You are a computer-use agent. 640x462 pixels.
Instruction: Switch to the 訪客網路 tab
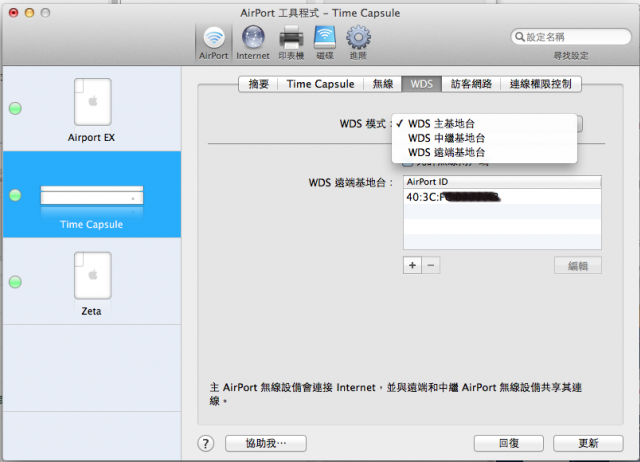point(471,84)
